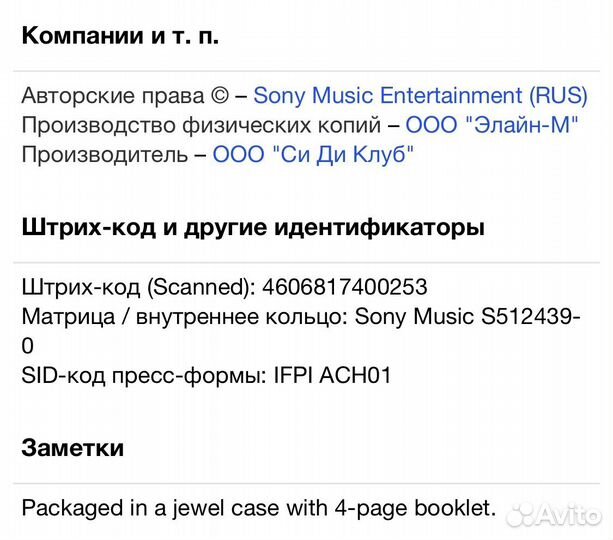Viewport: 613px width, 540px height.
Task: Click the "Производство физических копий" label
Action: tap(202, 125)
